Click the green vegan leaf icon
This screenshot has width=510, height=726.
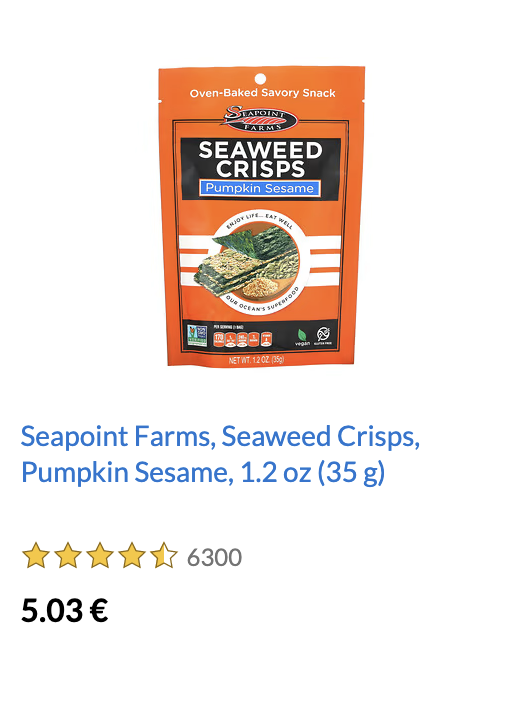tap(302, 337)
